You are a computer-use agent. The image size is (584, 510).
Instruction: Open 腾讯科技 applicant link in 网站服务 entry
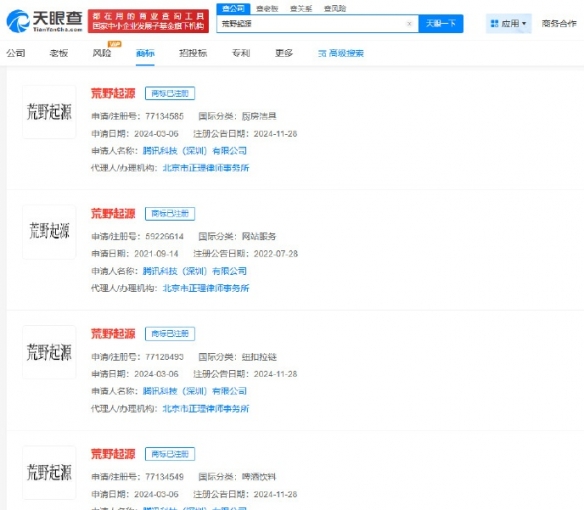[195, 271]
